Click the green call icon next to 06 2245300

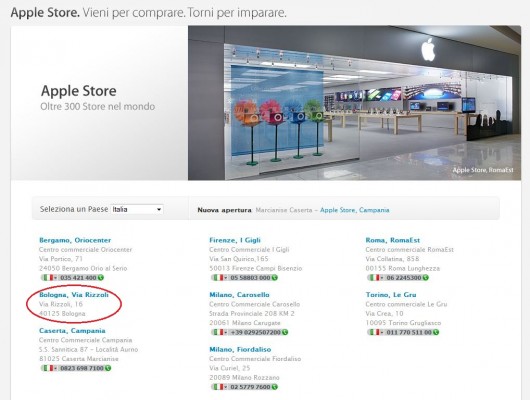pyautogui.click(x=425, y=278)
